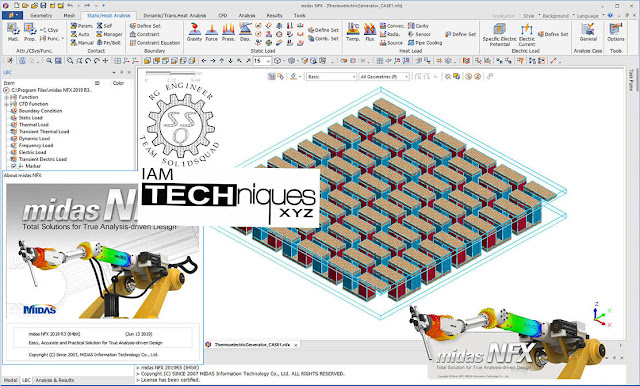Image resolution: width=640 pixels, height=386 pixels.
Task: Click the Comb. Set button
Action: (324, 38)
